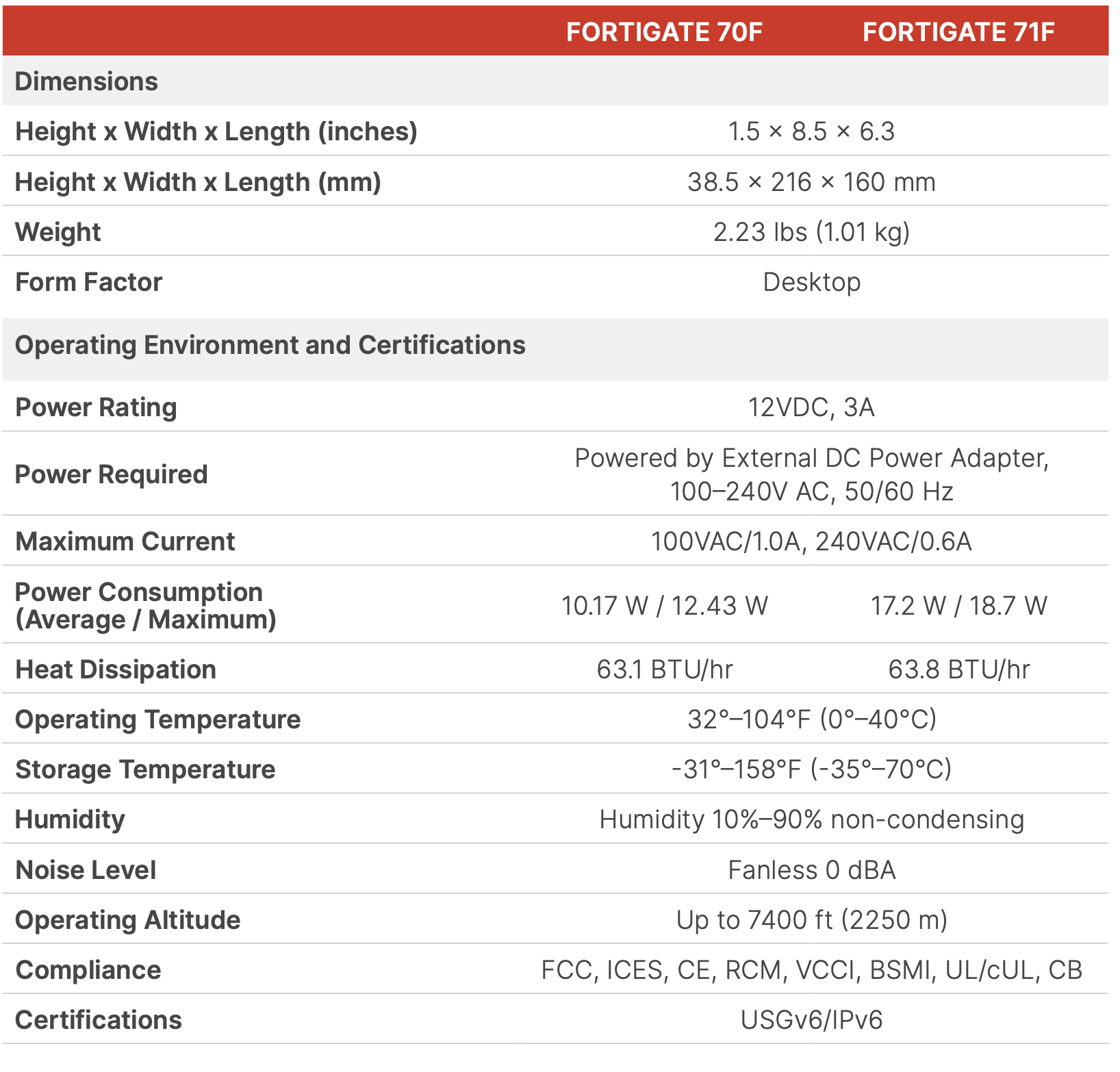
Task: Click the Operating Altitude label
Action: tap(127, 920)
